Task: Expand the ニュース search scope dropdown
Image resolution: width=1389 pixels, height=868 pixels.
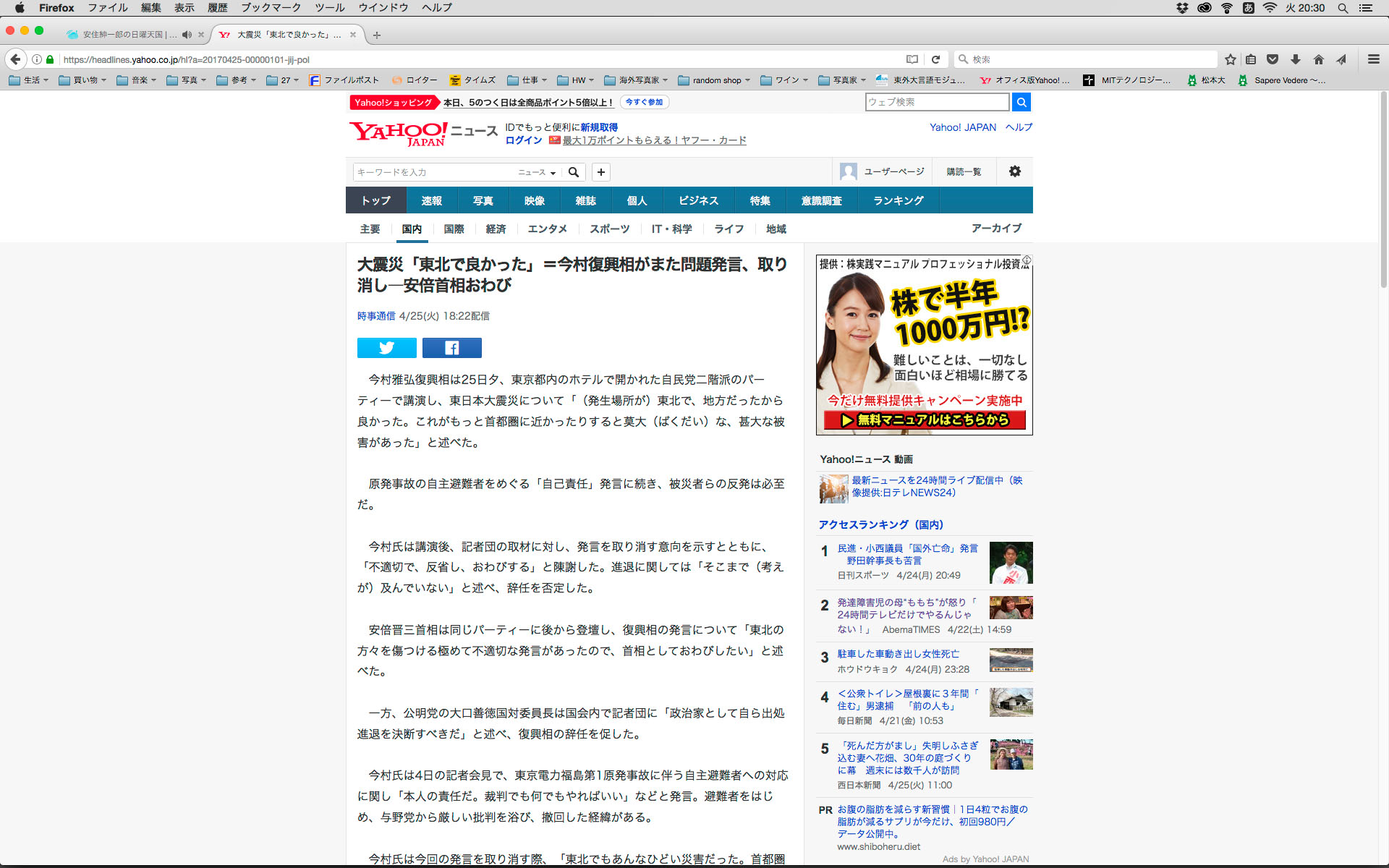Action: point(537,172)
